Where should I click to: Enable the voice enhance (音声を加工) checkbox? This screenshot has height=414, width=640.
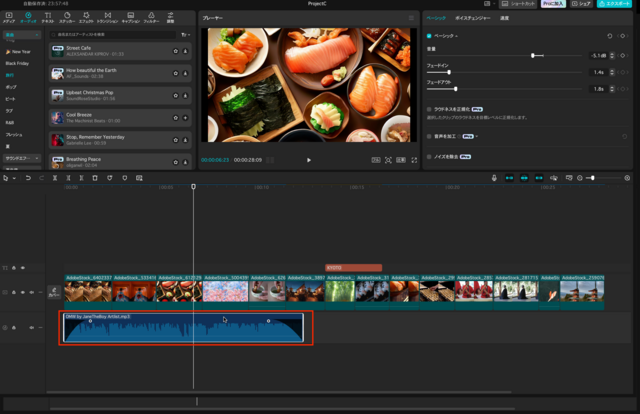(x=429, y=136)
